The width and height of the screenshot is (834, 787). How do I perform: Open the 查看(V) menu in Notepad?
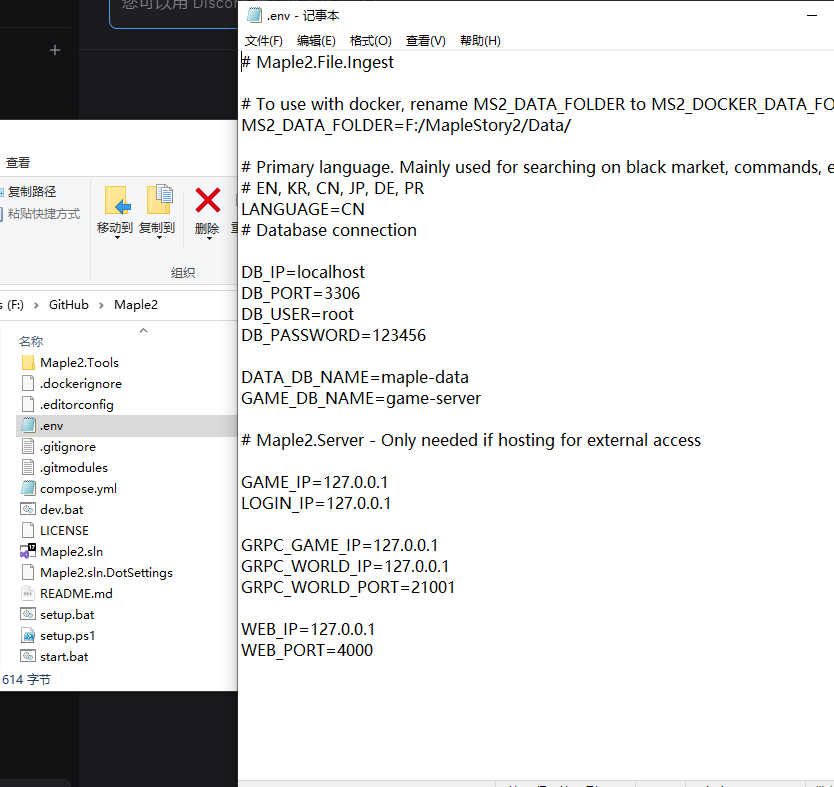[426, 41]
